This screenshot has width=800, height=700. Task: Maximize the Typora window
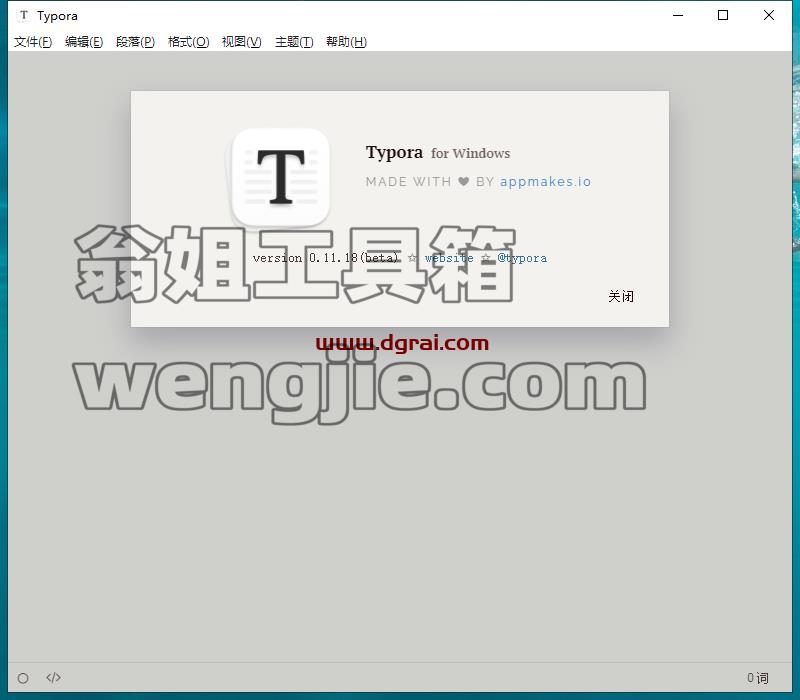723,15
